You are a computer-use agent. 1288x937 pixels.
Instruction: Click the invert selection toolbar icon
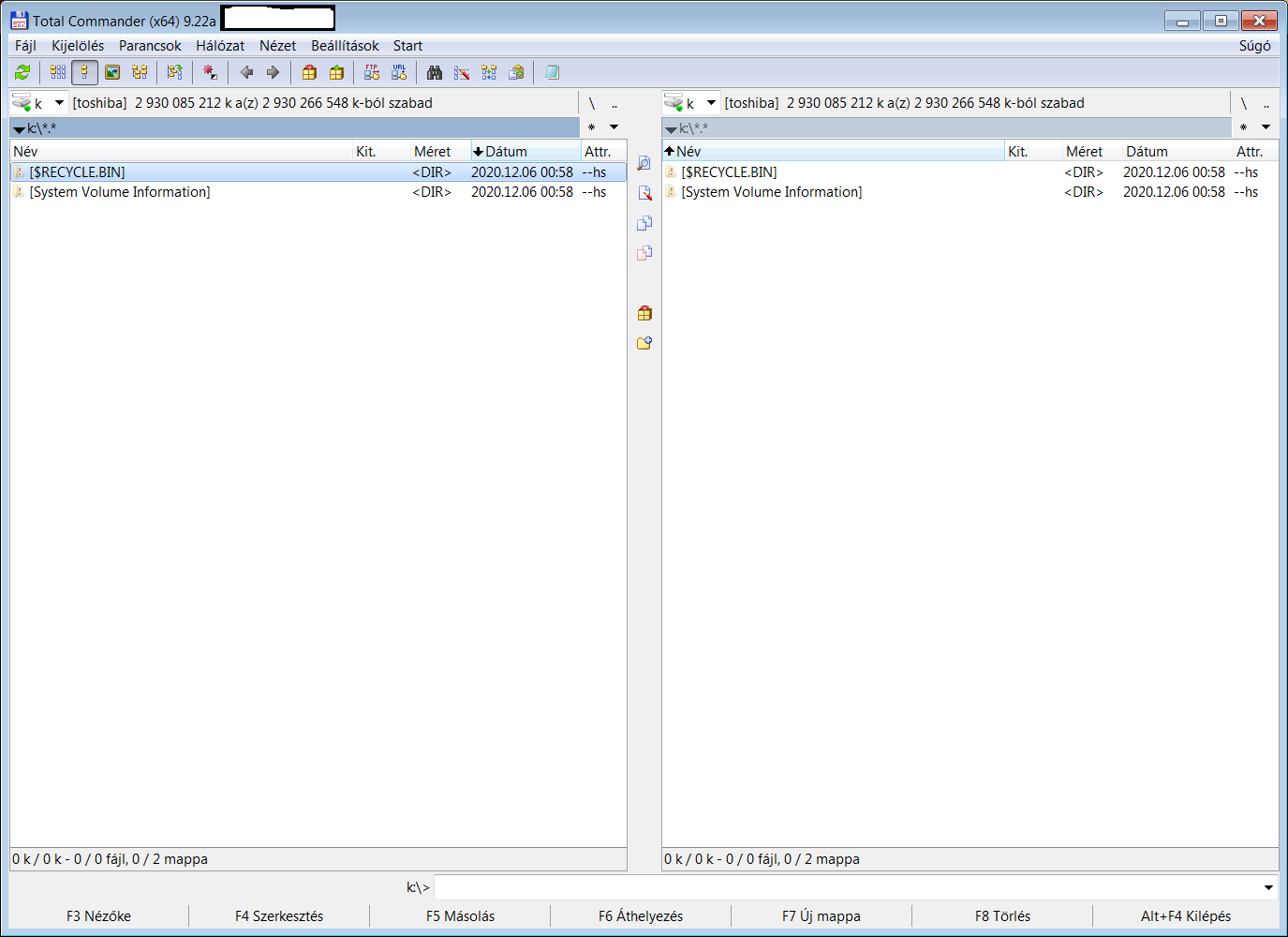[x=174, y=72]
